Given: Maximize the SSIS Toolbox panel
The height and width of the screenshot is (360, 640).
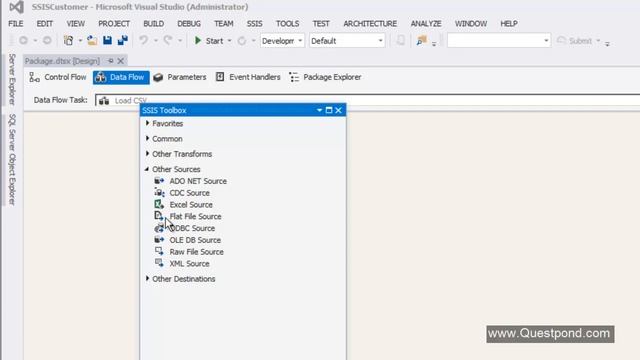Looking at the screenshot, I should click(x=329, y=110).
